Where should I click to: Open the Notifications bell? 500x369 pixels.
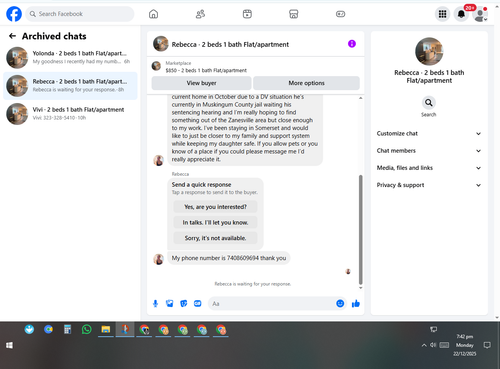coord(461,14)
